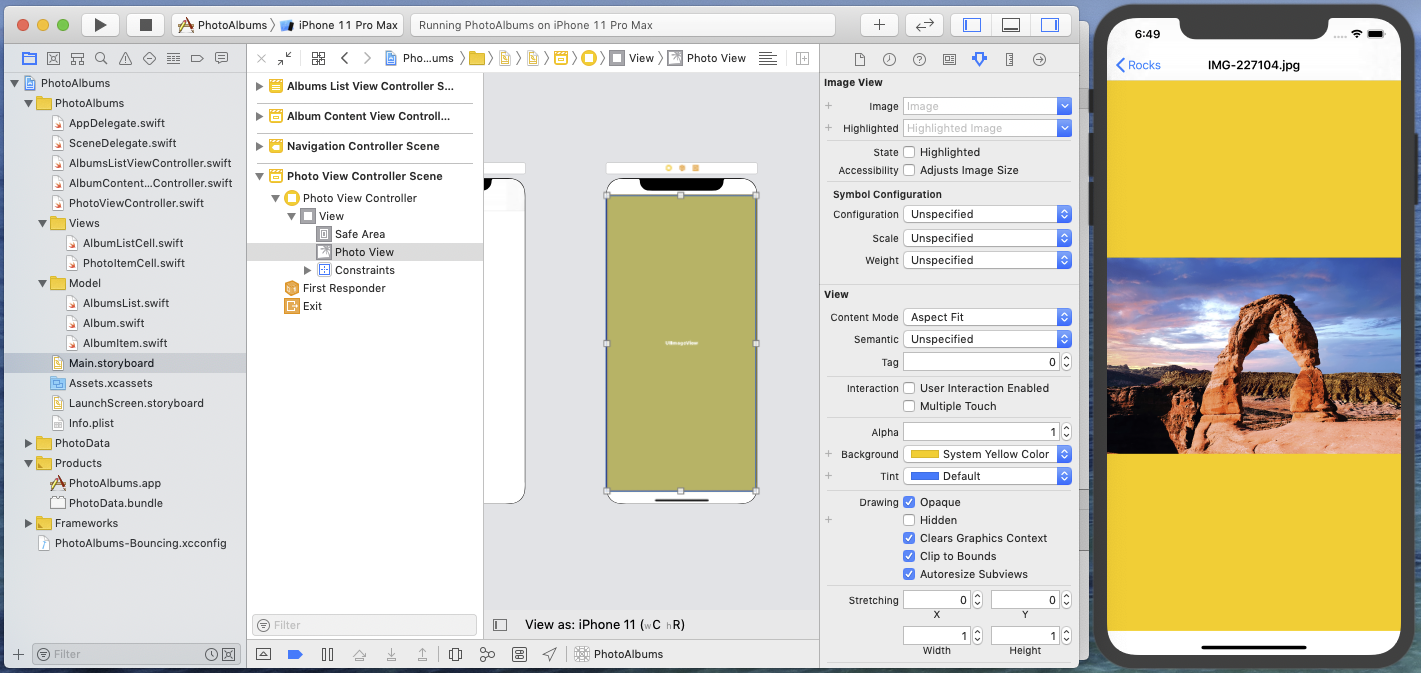Image resolution: width=1421 pixels, height=673 pixels.
Task: Open PhotoAlbums scheme selector
Action: [x=223, y=25]
